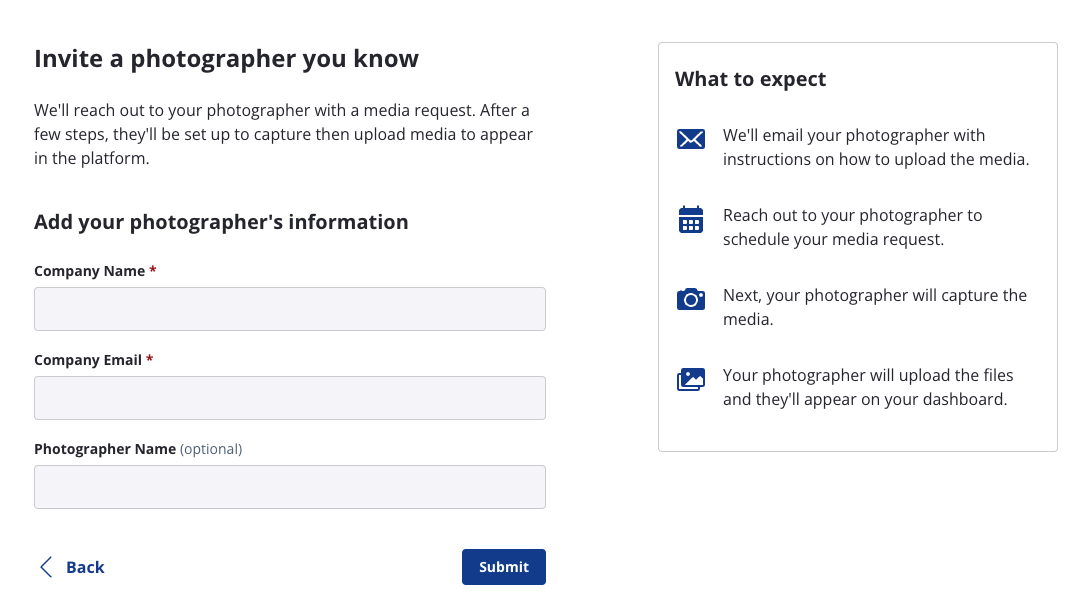Click the text about files appearing on dashboard
Image resolution: width=1083 pixels, height=616 pixels.
[867, 387]
